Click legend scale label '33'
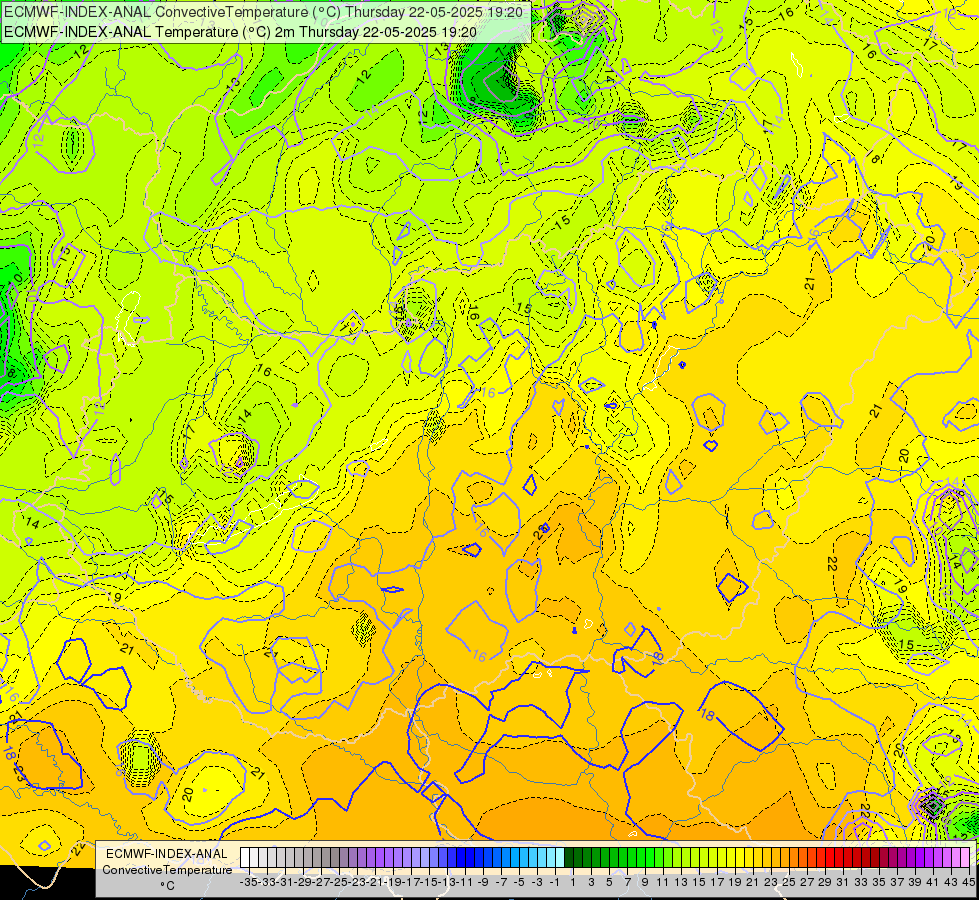Viewport: 979px width, 900px height. [x=861, y=883]
